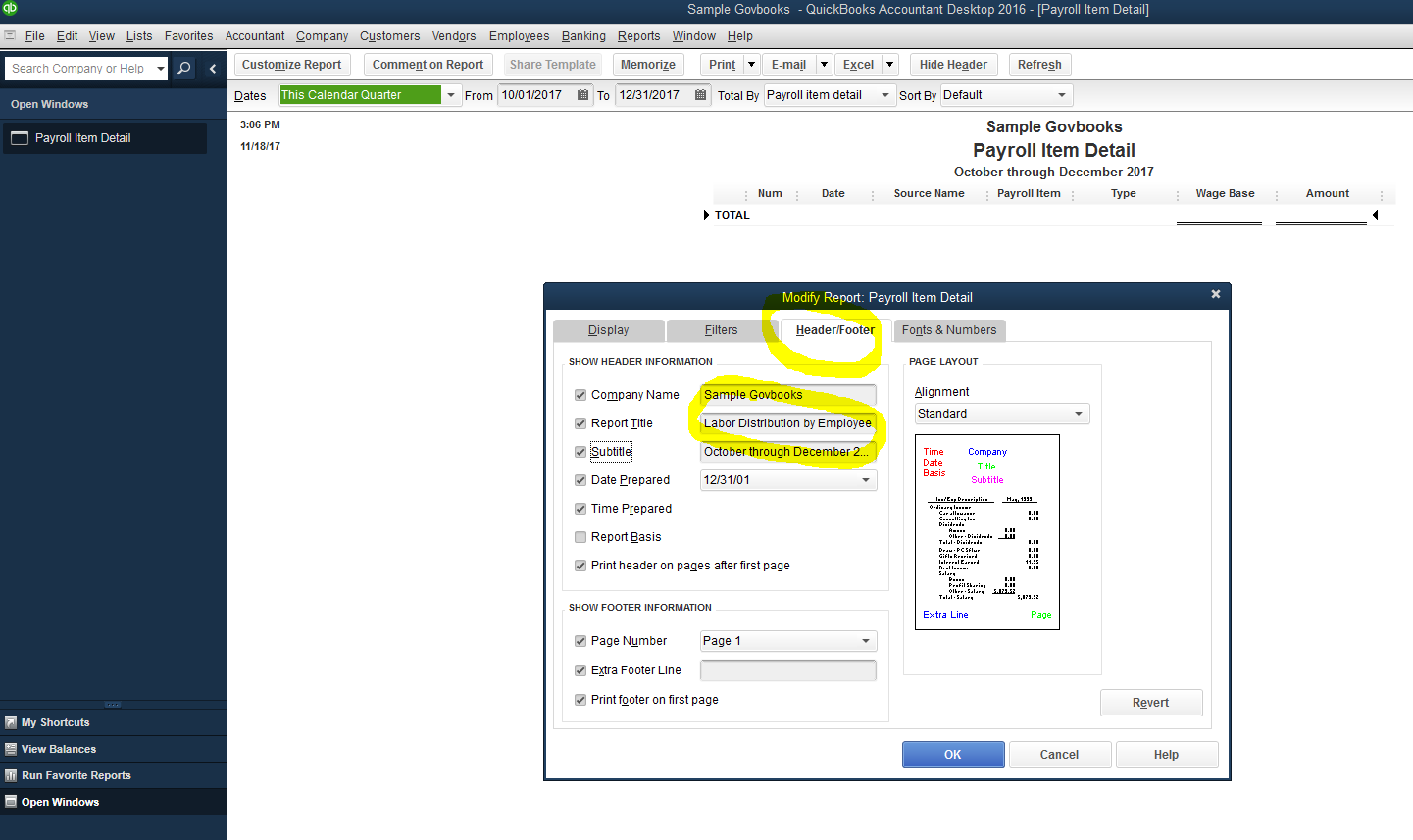This screenshot has height=840, width=1413.
Task: Open the Page Number dropdown
Action: coord(865,640)
